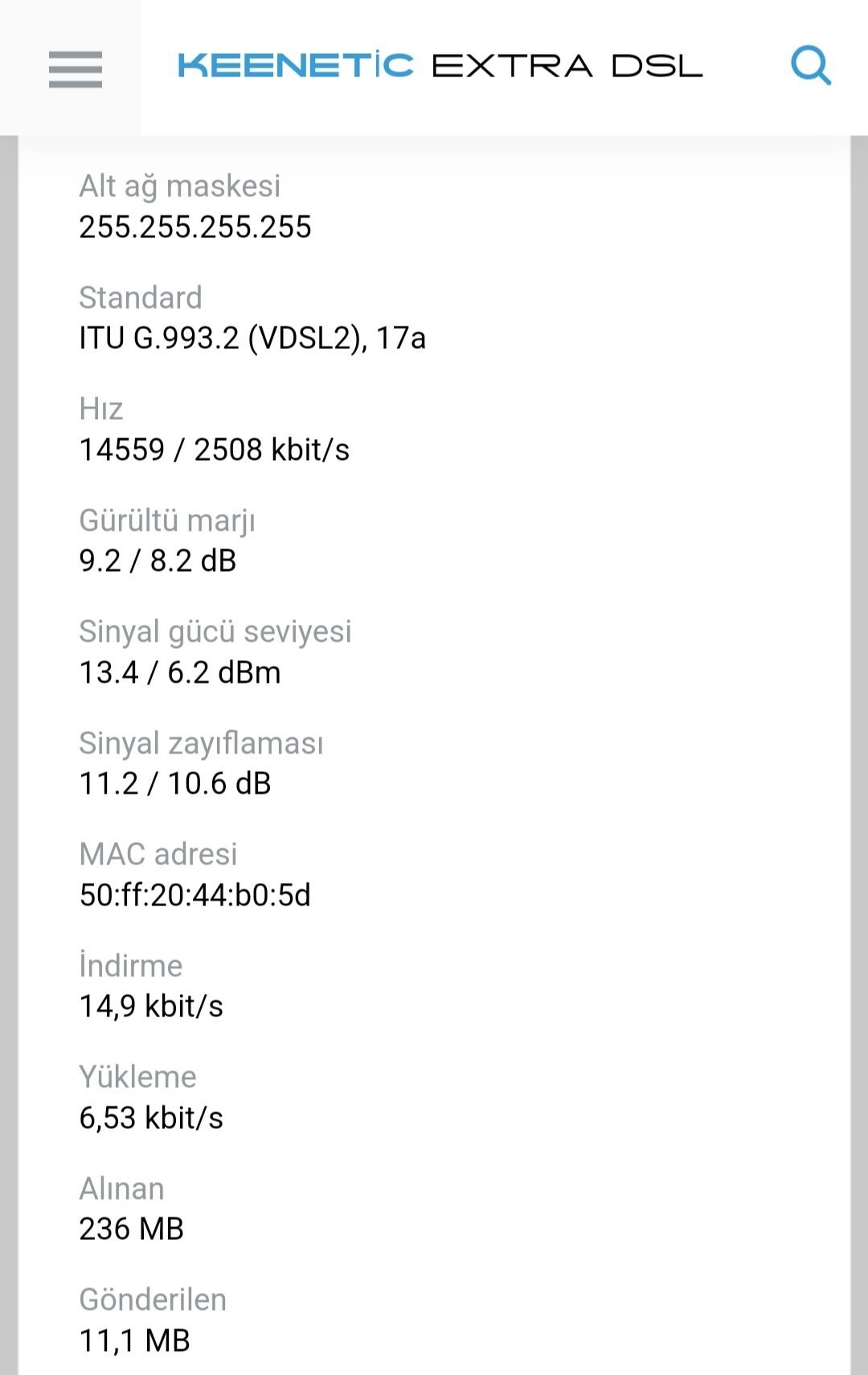
Task: Click the Standard field label
Action: coord(141,298)
